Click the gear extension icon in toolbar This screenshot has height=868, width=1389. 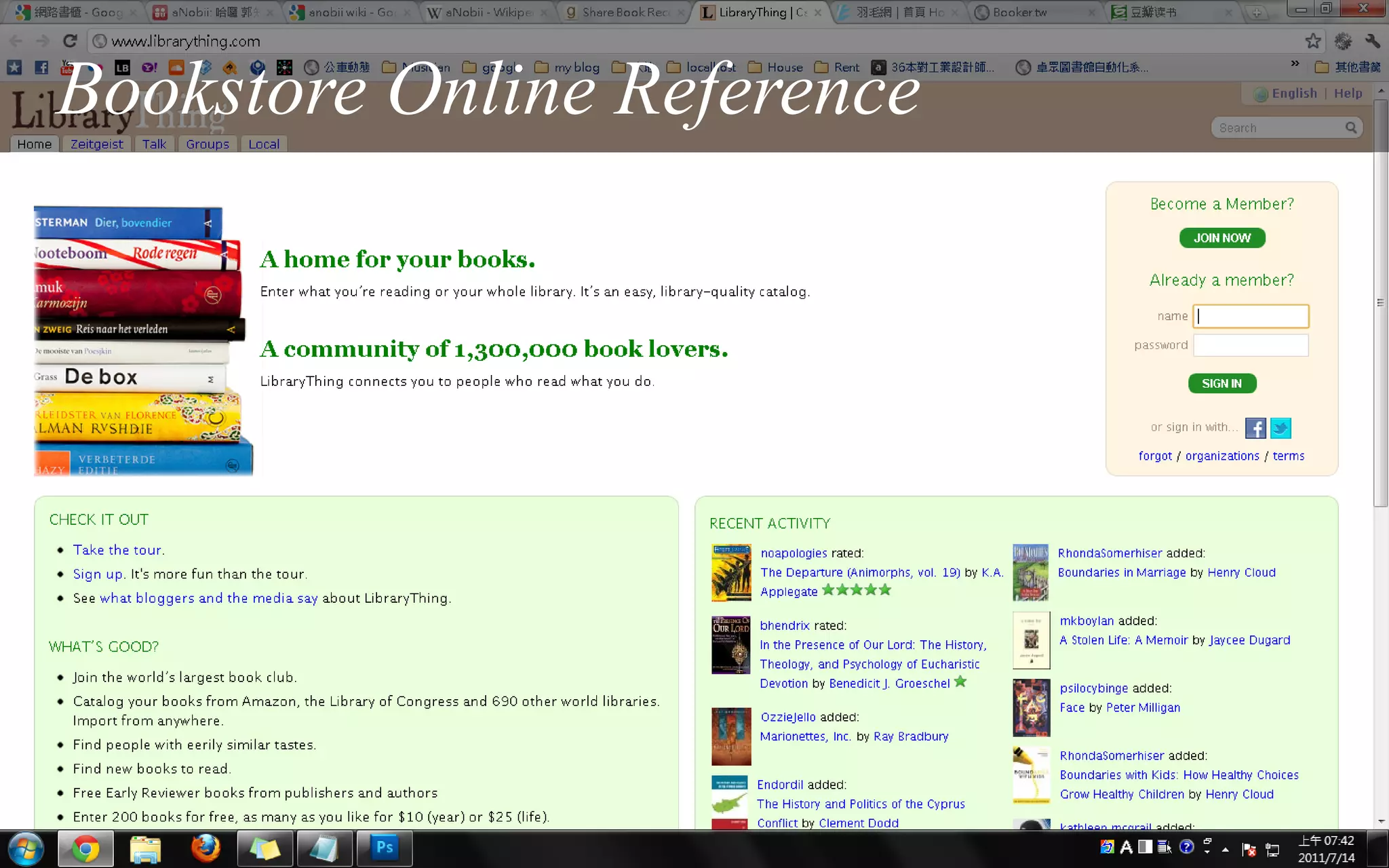[x=1343, y=41]
